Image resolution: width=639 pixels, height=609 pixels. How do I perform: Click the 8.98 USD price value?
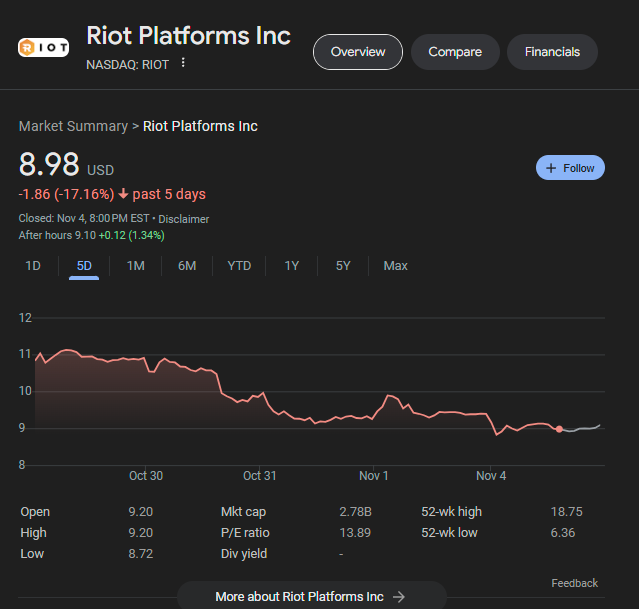(x=66, y=165)
